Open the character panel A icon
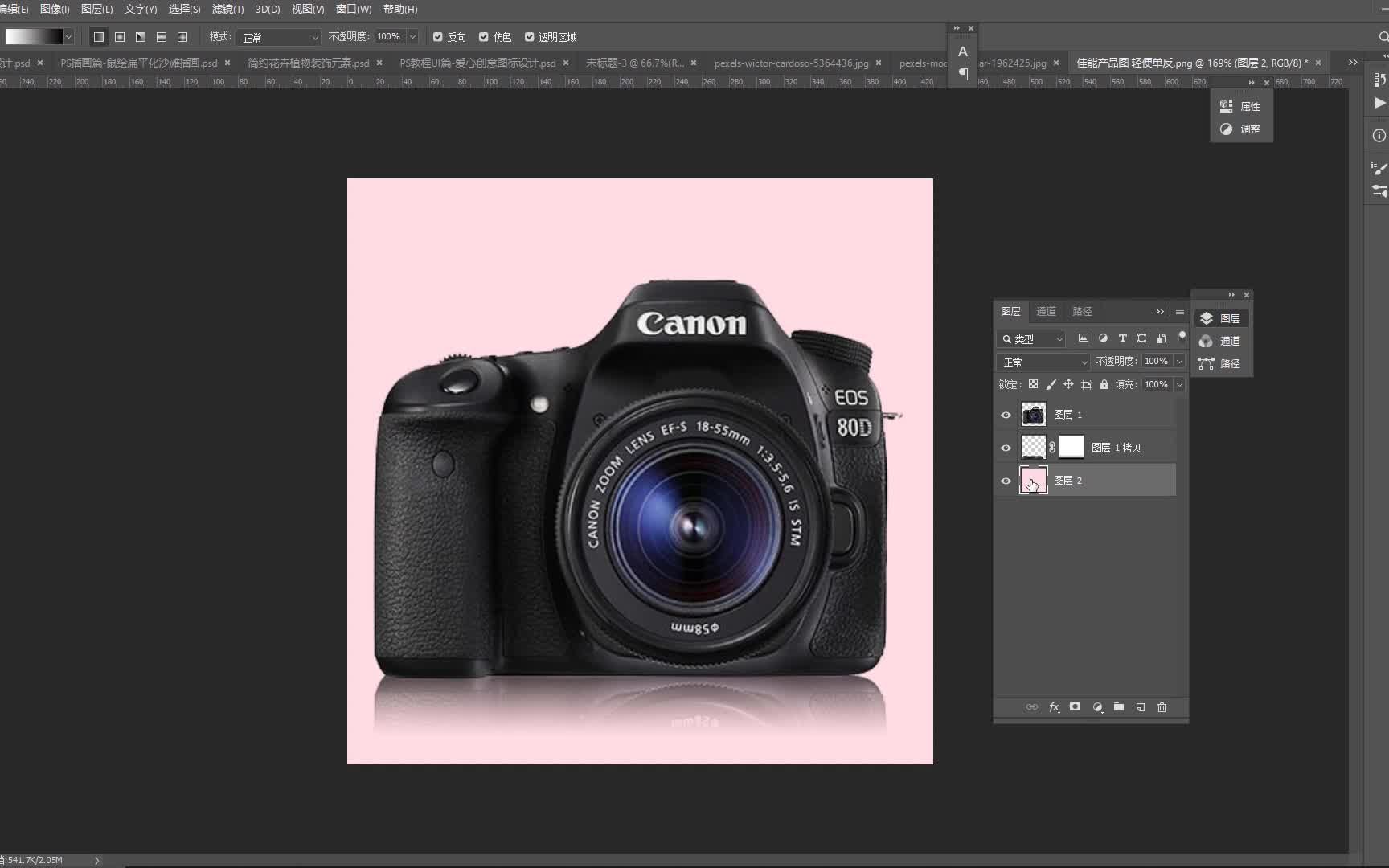Viewport: 1389px width, 868px height. tap(964, 51)
